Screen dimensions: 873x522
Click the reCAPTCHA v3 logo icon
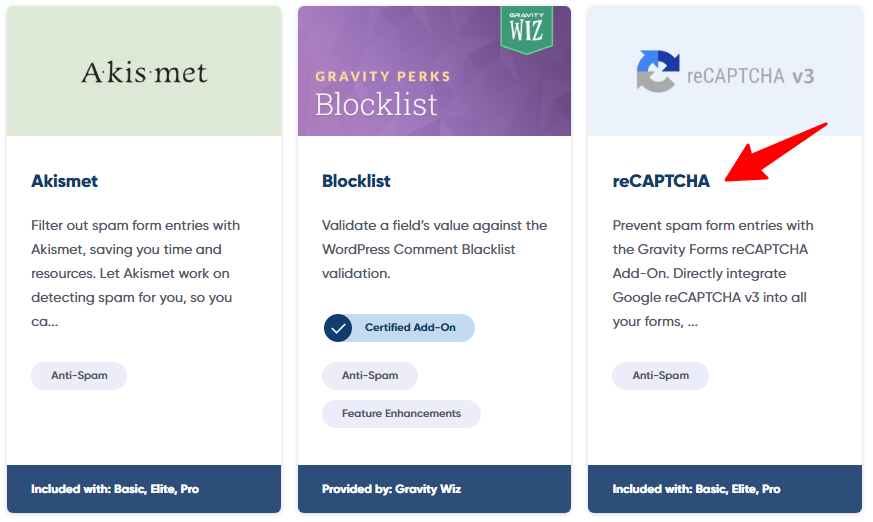[658, 72]
